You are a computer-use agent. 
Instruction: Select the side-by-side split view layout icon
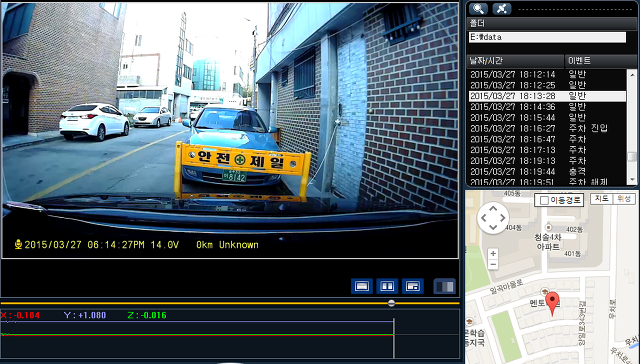tap(387, 286)
